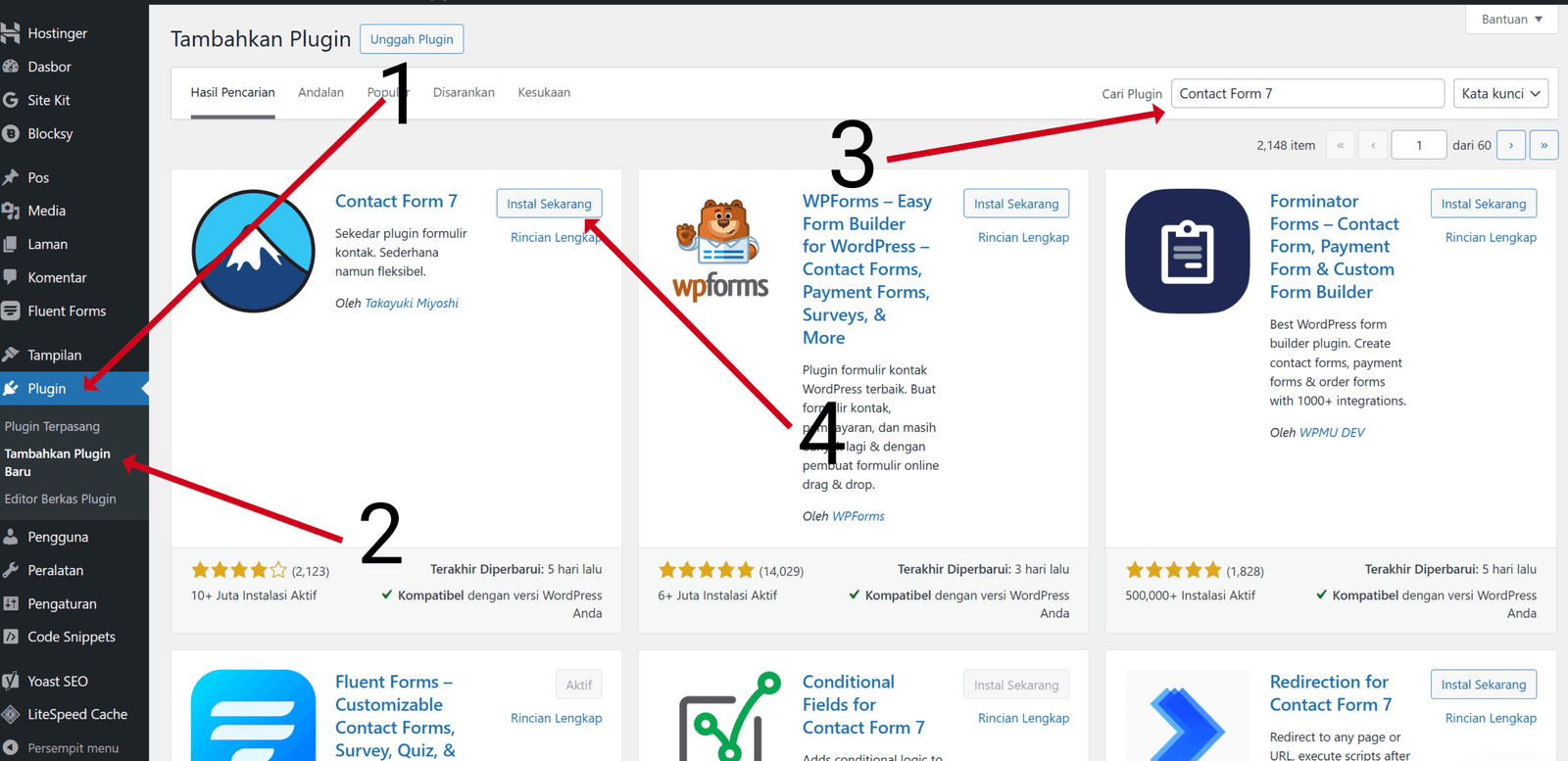Screen dimensions: 1568x761
Task: Open author link WPForms
Action: 858,516
